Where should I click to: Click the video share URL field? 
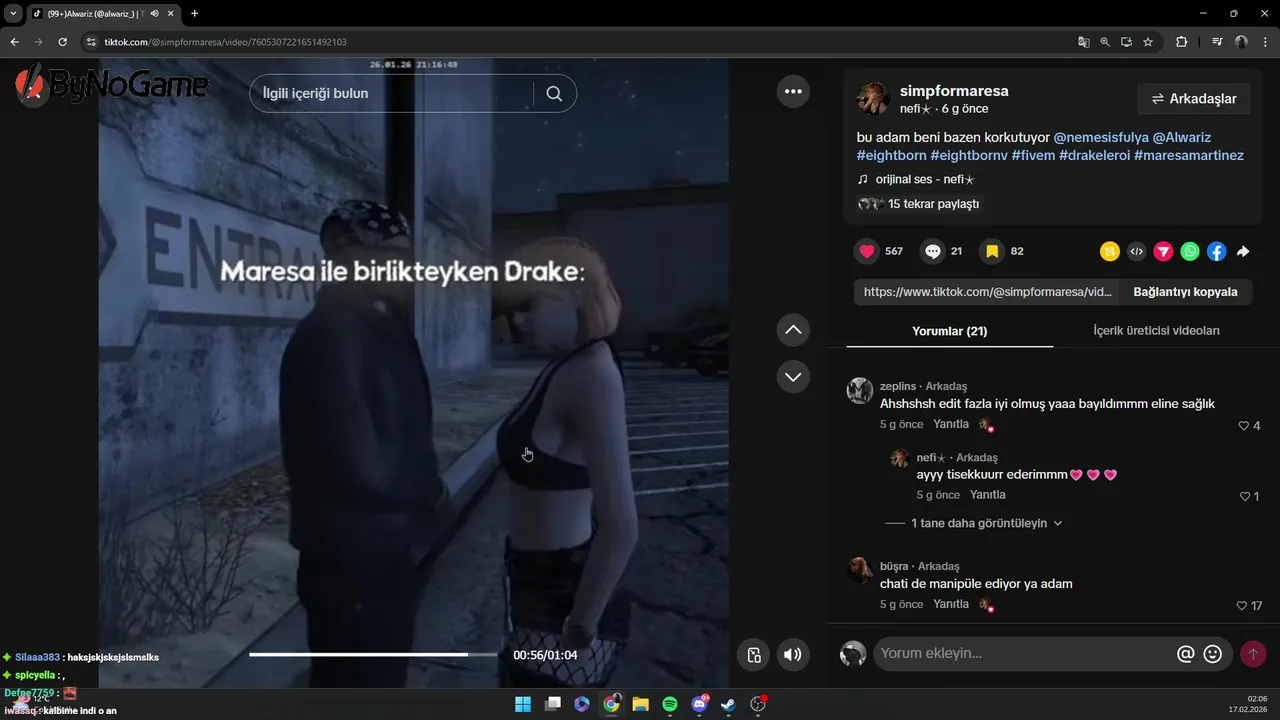click(988, 292)
